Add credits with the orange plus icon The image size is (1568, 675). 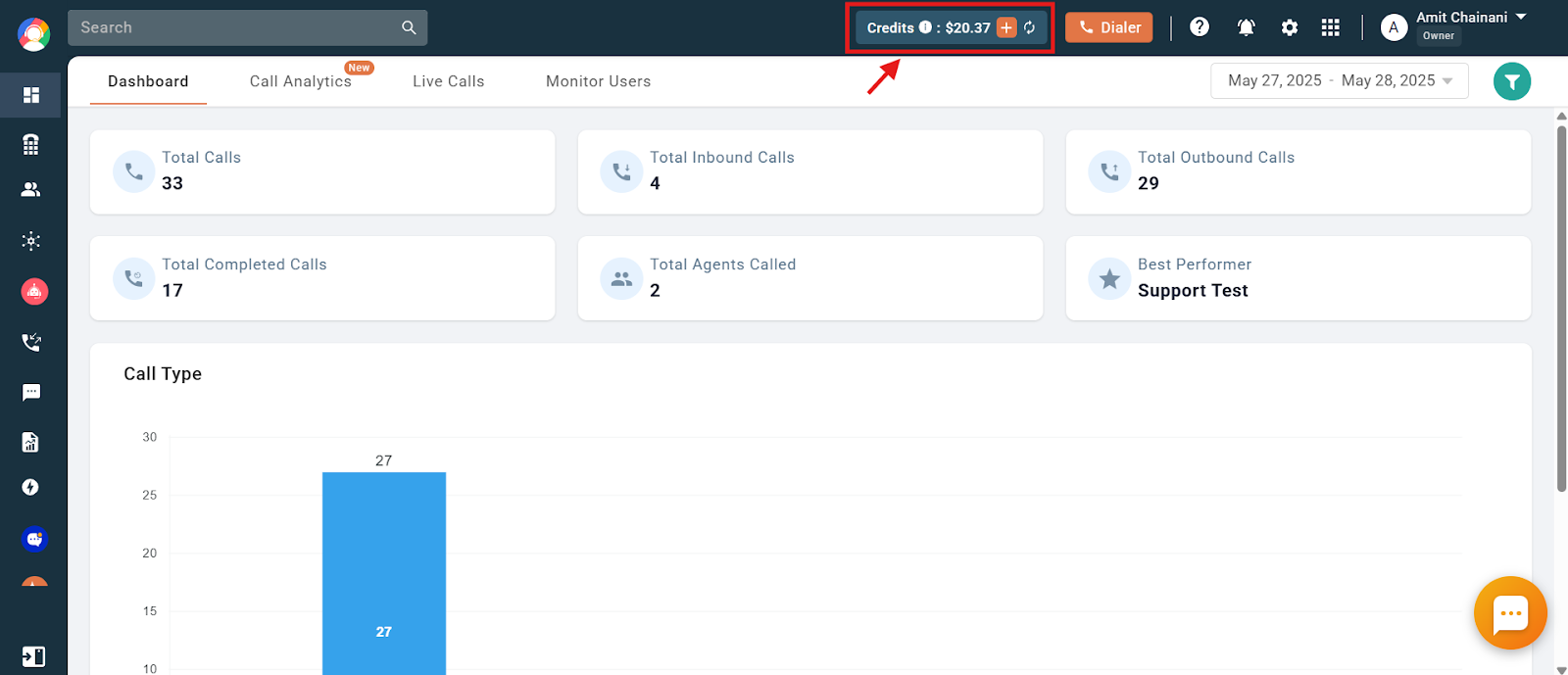pos(1006,27)
